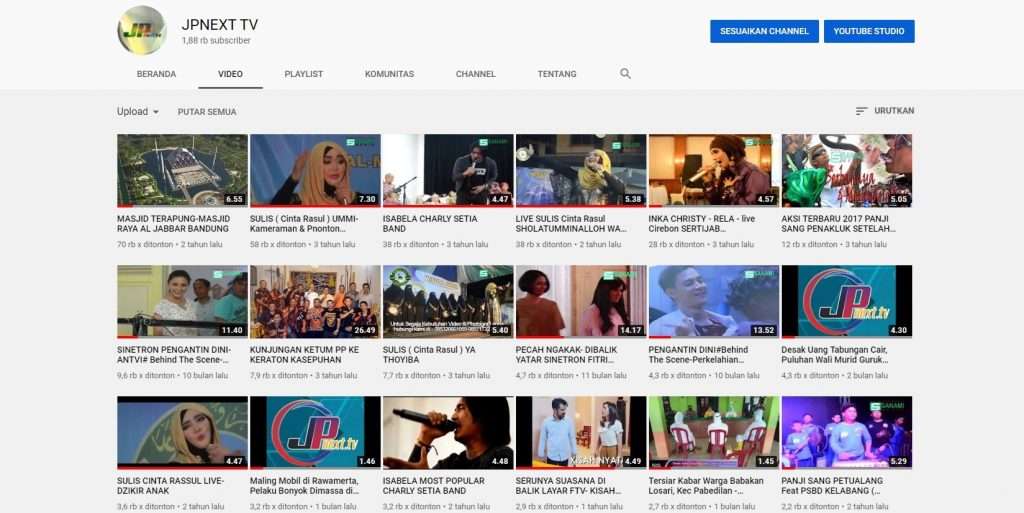Open the SULIS CINTA RASSUL LIVE-DZIKIR thumbnail
Viewport: 1024px width, 513px height.
[182, 433]
